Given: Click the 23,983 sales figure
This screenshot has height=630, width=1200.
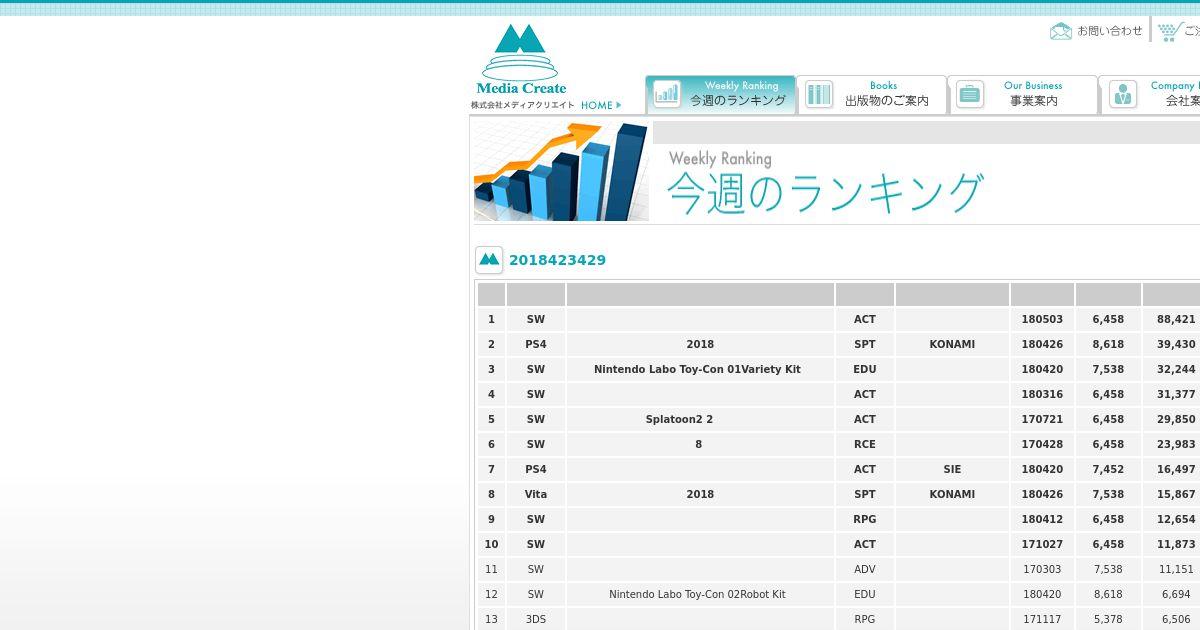Looking at the screenshot, I should pyautogui.click(x=1176, y=444).
